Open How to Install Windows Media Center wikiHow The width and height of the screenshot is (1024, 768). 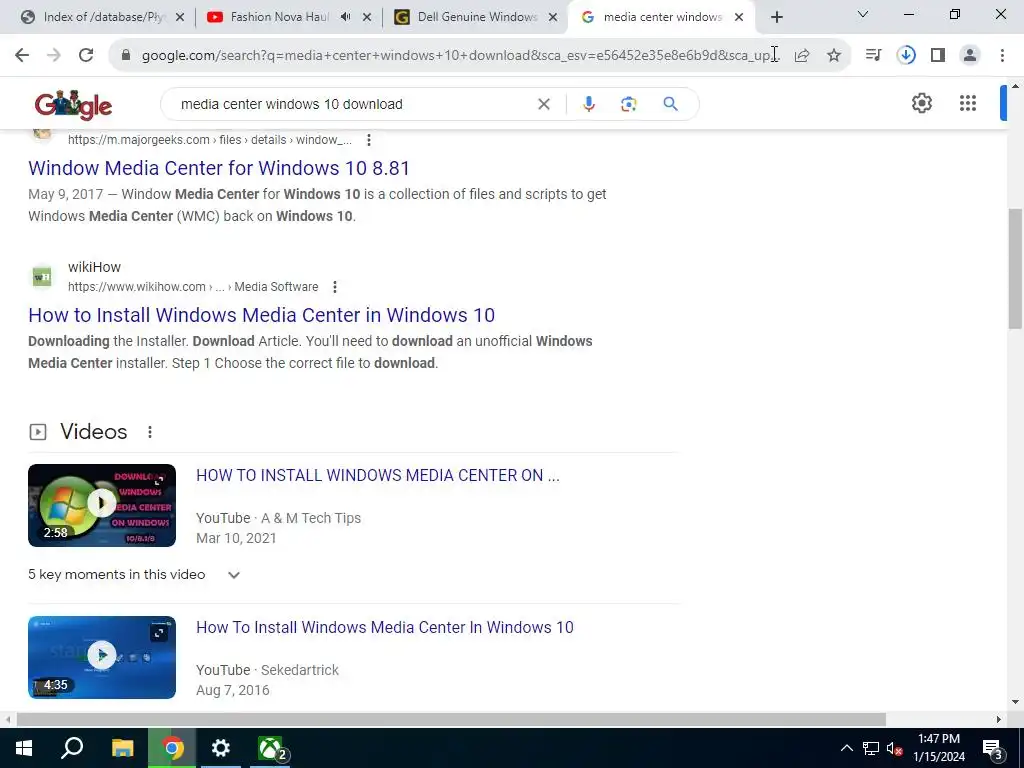[261, 315]
